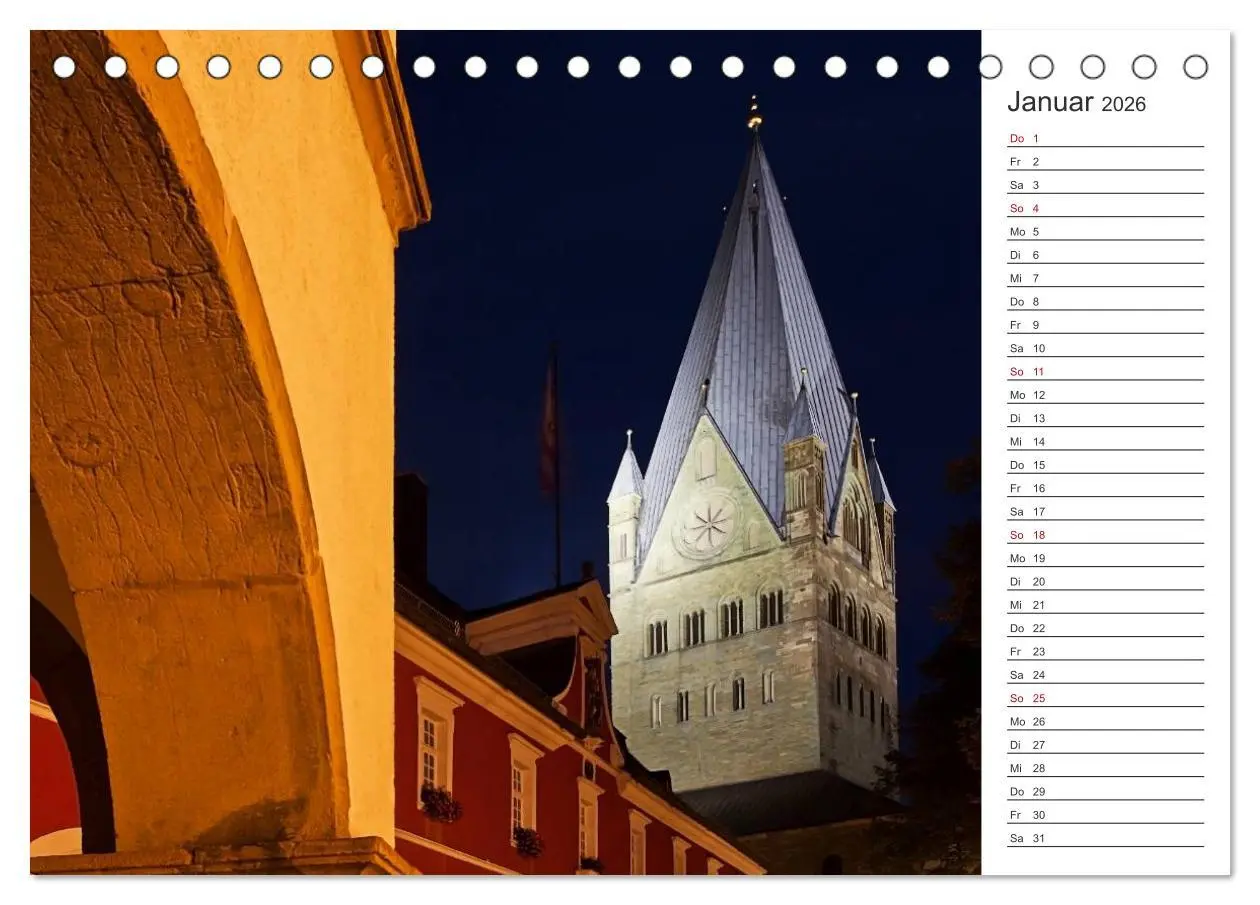
Task: Select the red 'So 18' calendar row
Action: click(x=1105, y=535)
